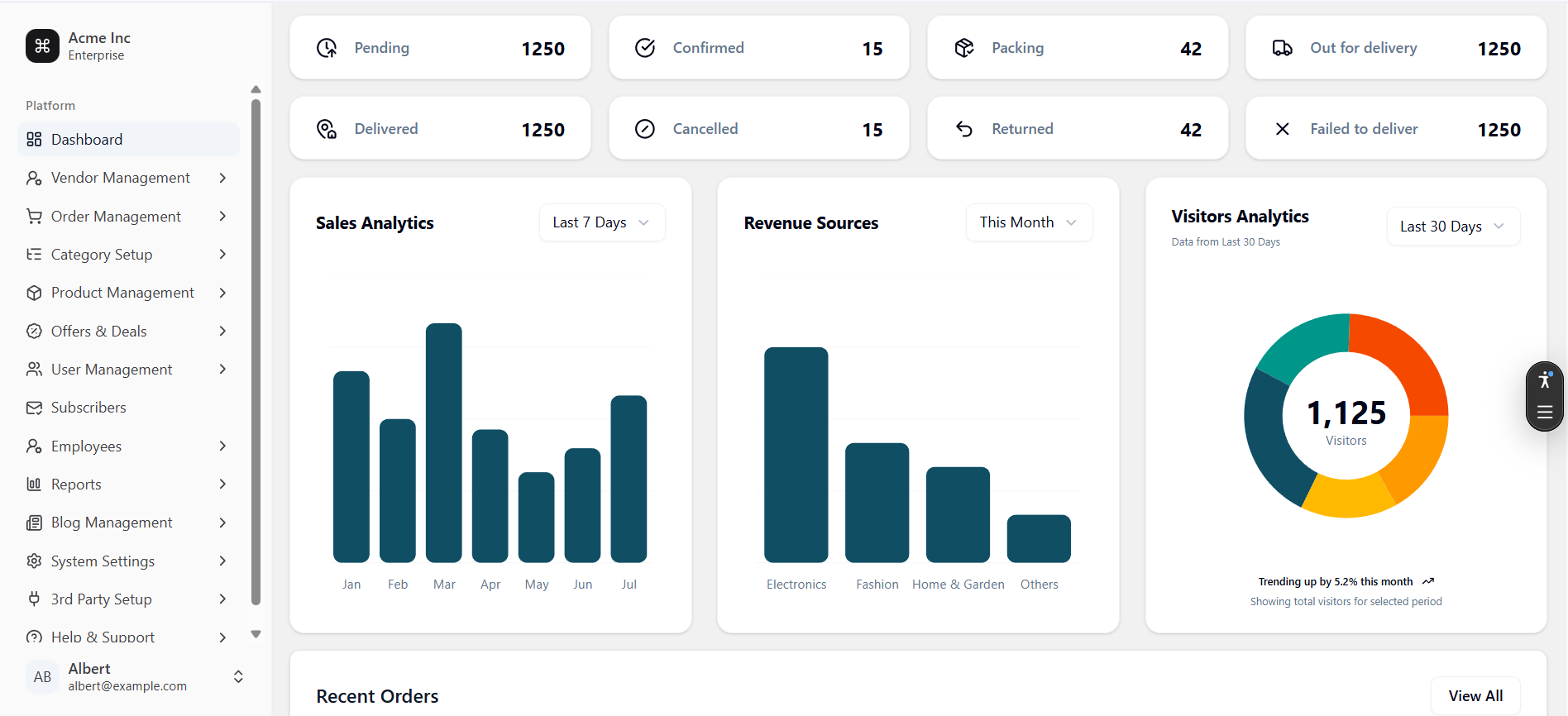Click the Acme Inc command logo icon

click(42, 46)
